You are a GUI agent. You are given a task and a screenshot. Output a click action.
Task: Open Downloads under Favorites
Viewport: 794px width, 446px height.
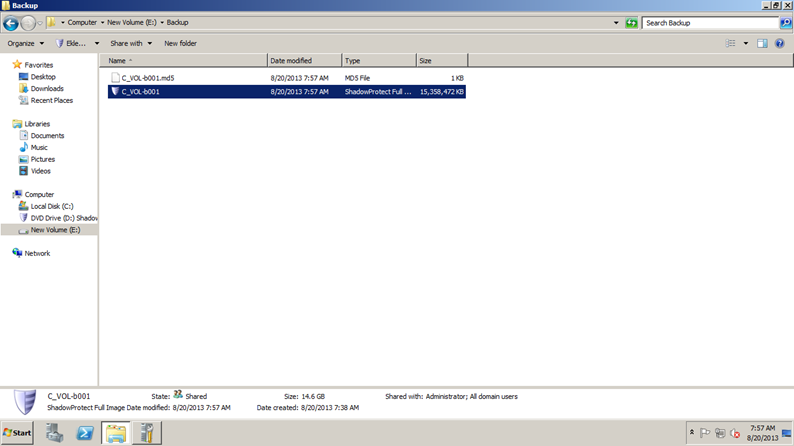(47, 89)
